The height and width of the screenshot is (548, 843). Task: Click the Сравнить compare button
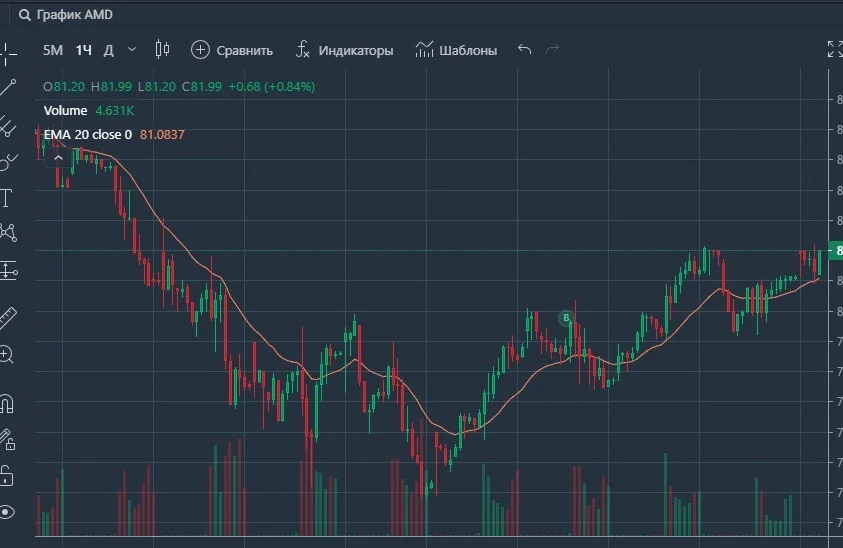[x=232, y=51]
